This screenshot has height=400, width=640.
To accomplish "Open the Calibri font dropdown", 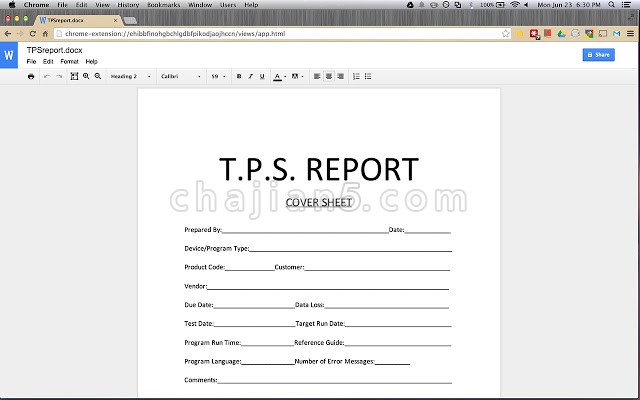I will tap(181, 76).
